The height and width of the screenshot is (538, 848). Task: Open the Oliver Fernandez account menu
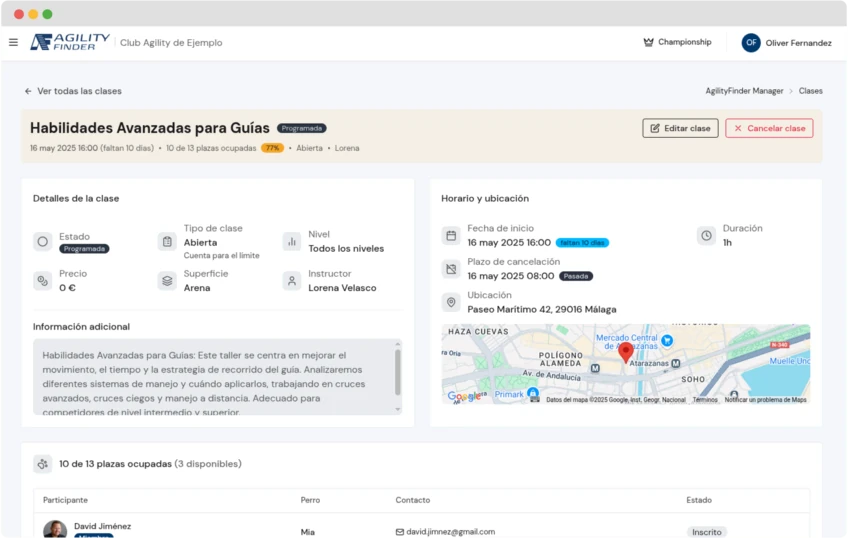pyautogui.click(x=798, y=43)
